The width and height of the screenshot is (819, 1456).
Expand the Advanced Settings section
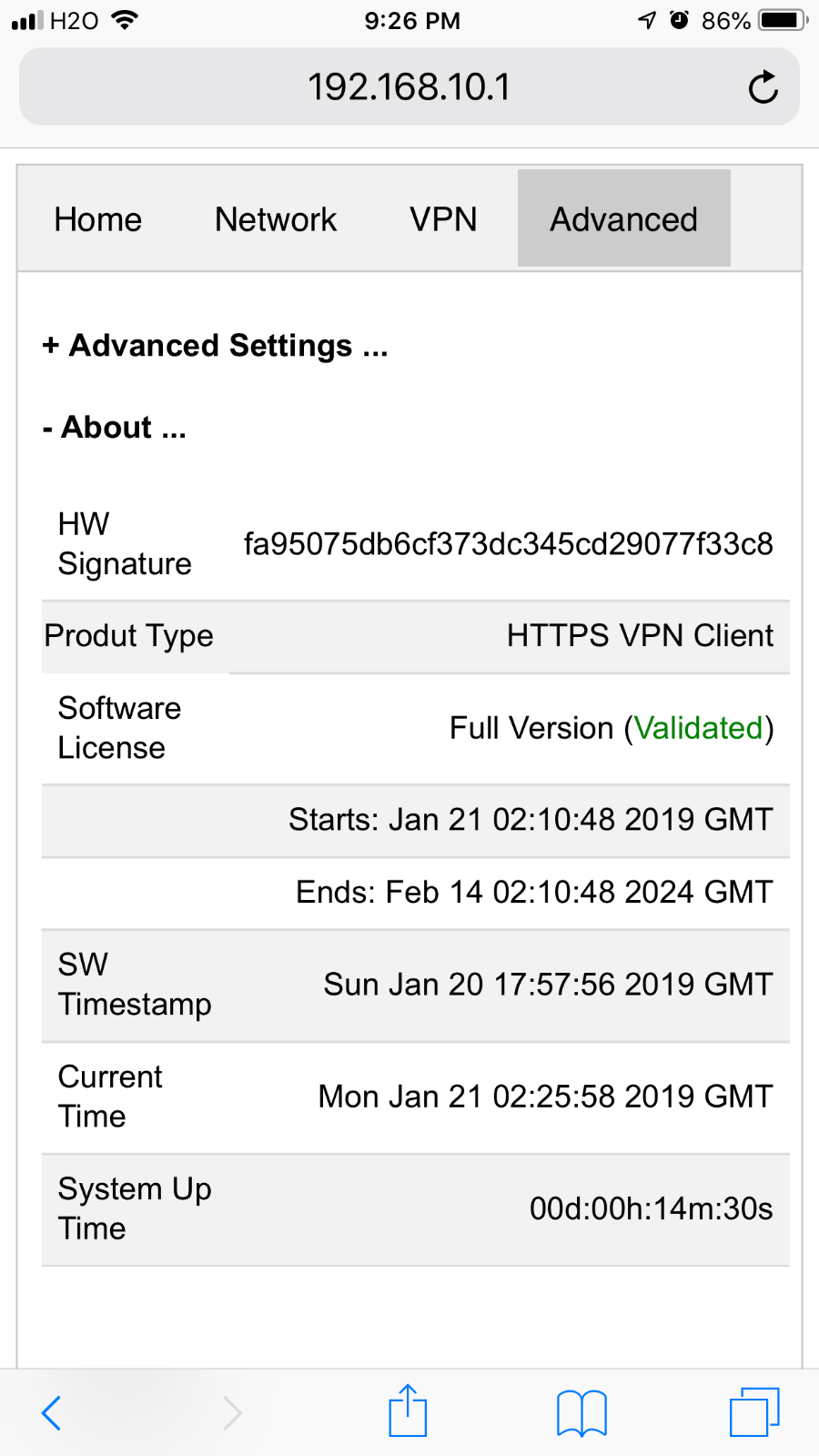point(215,346)
